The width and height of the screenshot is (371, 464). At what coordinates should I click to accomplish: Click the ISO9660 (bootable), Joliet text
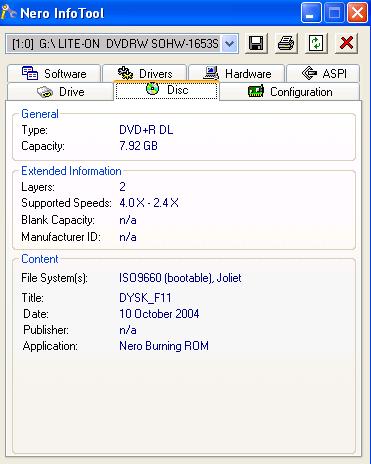click(180, 278)
